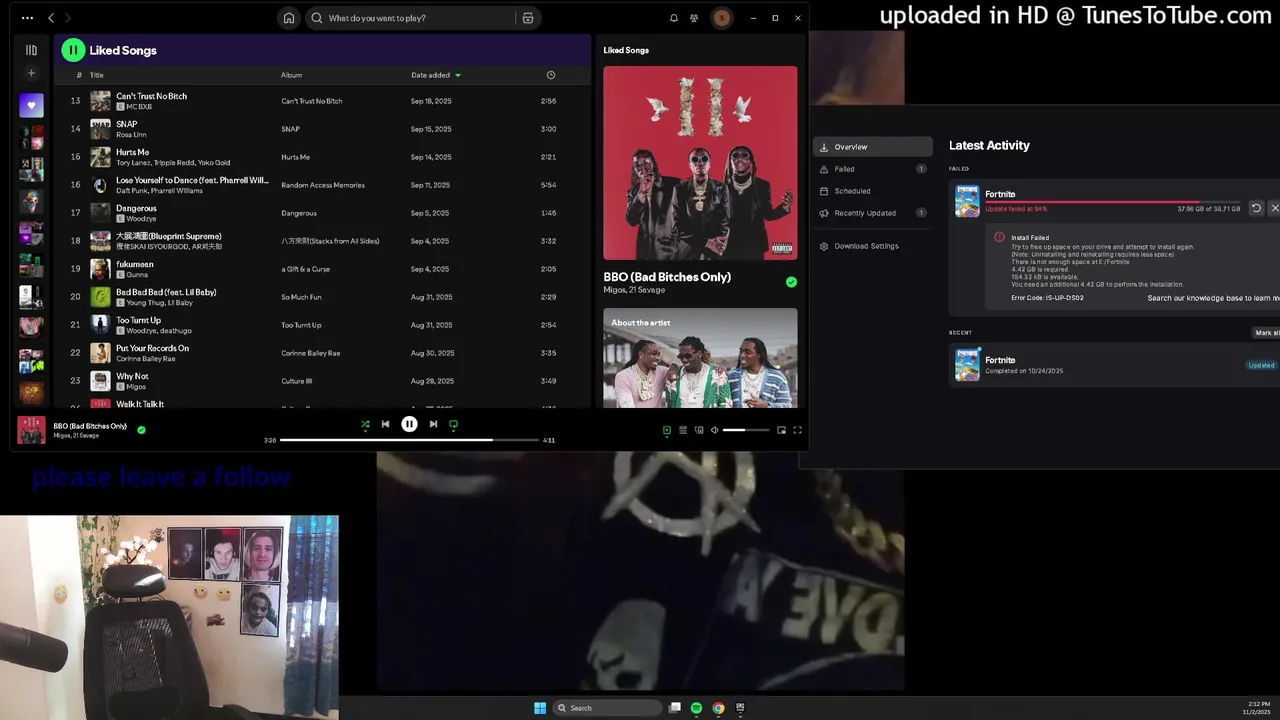Open the Now Playing album cover

(700, 163)
